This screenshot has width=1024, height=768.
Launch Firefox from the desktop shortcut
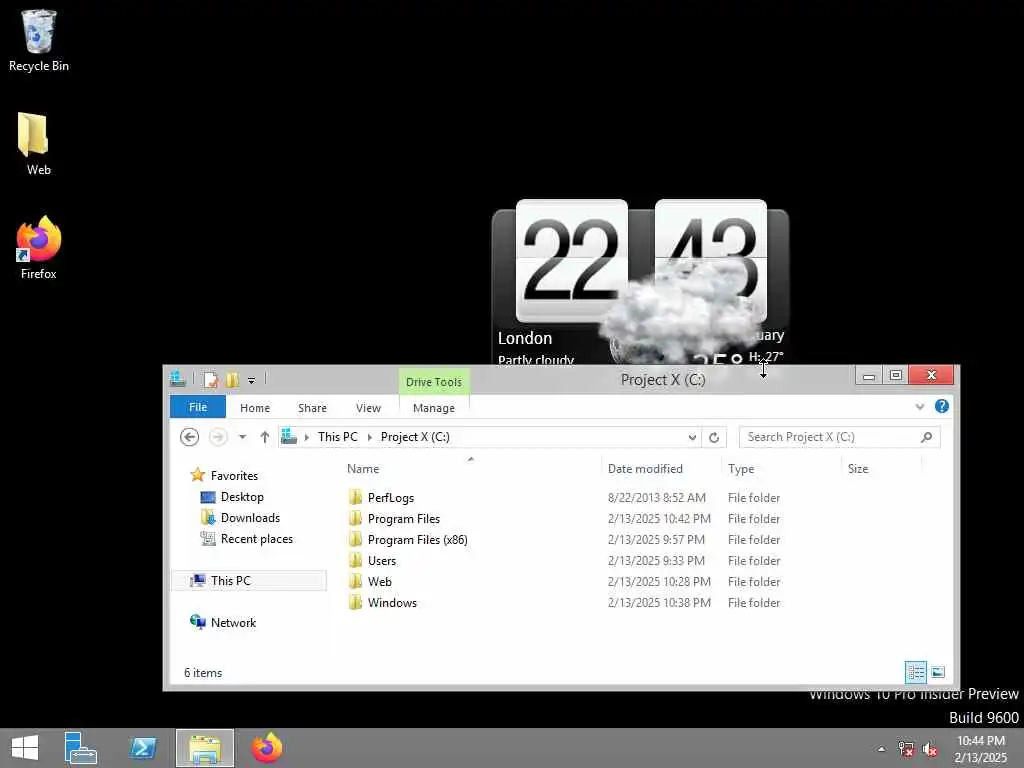pyautogui.click(x=39, y=248)
